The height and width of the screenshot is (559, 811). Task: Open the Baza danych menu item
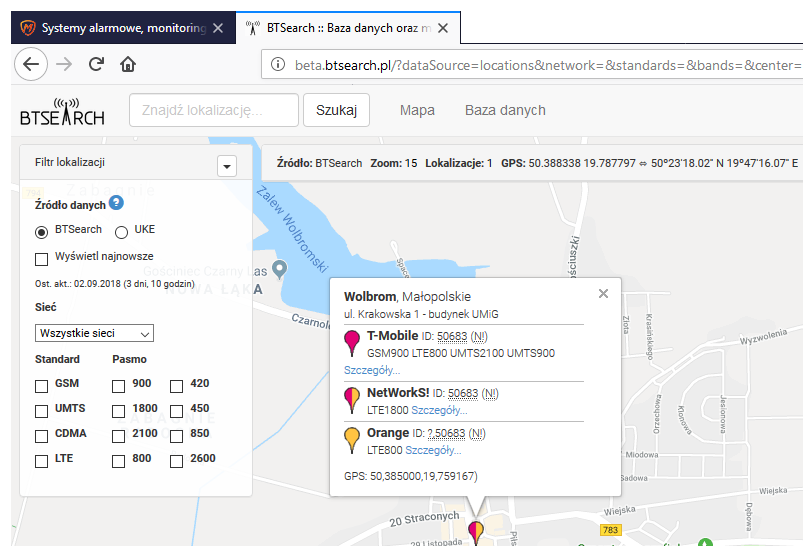(505, 110)
